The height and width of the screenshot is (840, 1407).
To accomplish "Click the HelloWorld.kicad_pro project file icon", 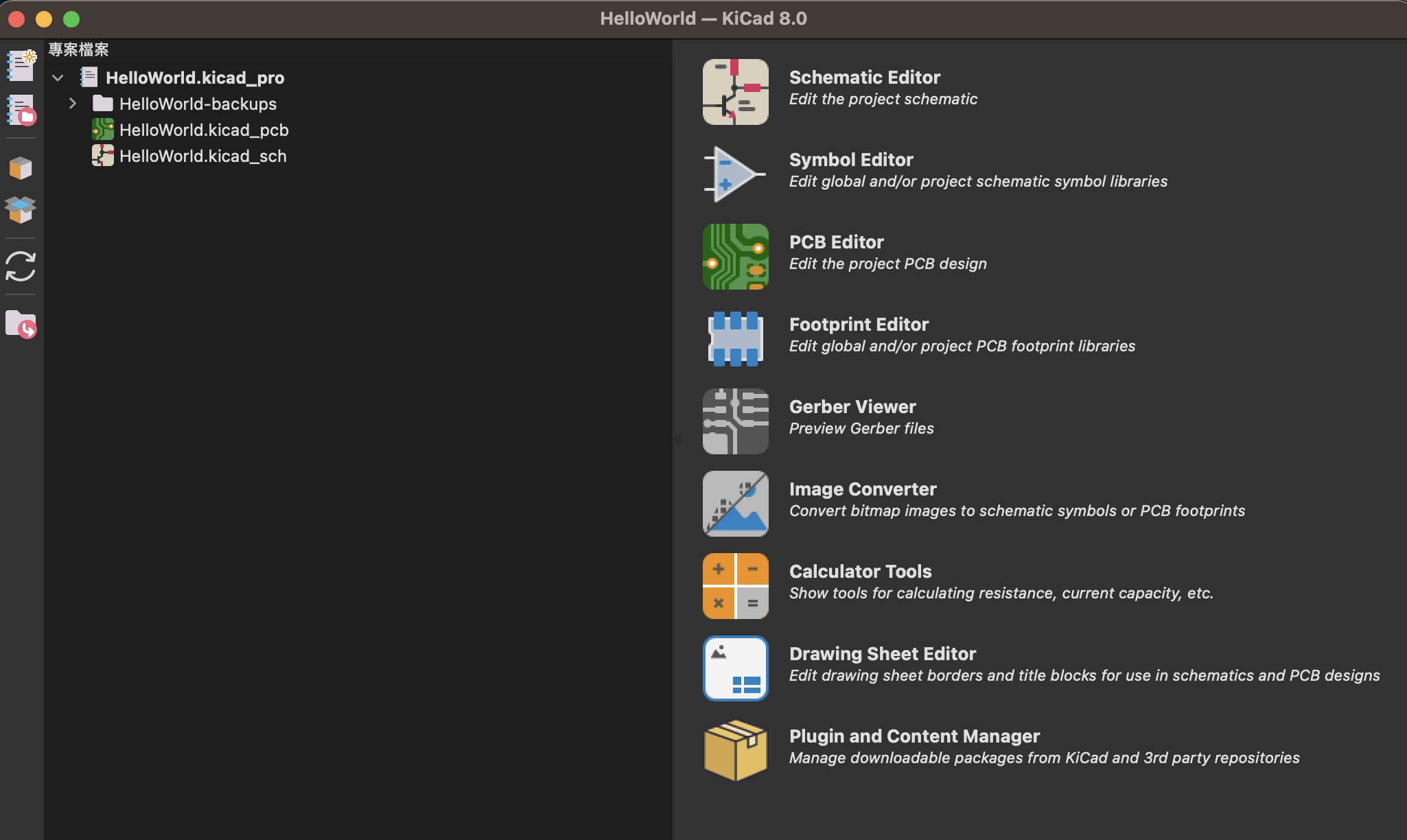I will coord(89,77).
